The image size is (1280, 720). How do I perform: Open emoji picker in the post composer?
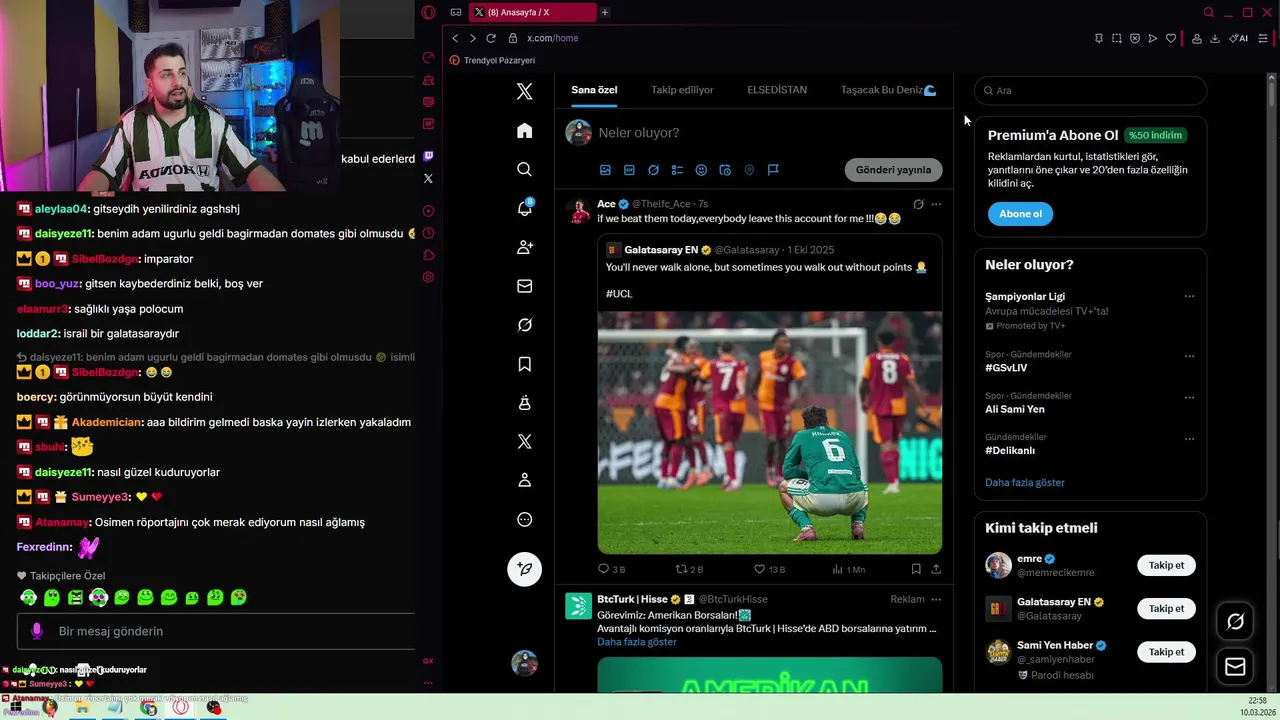[x=701, y=170]
